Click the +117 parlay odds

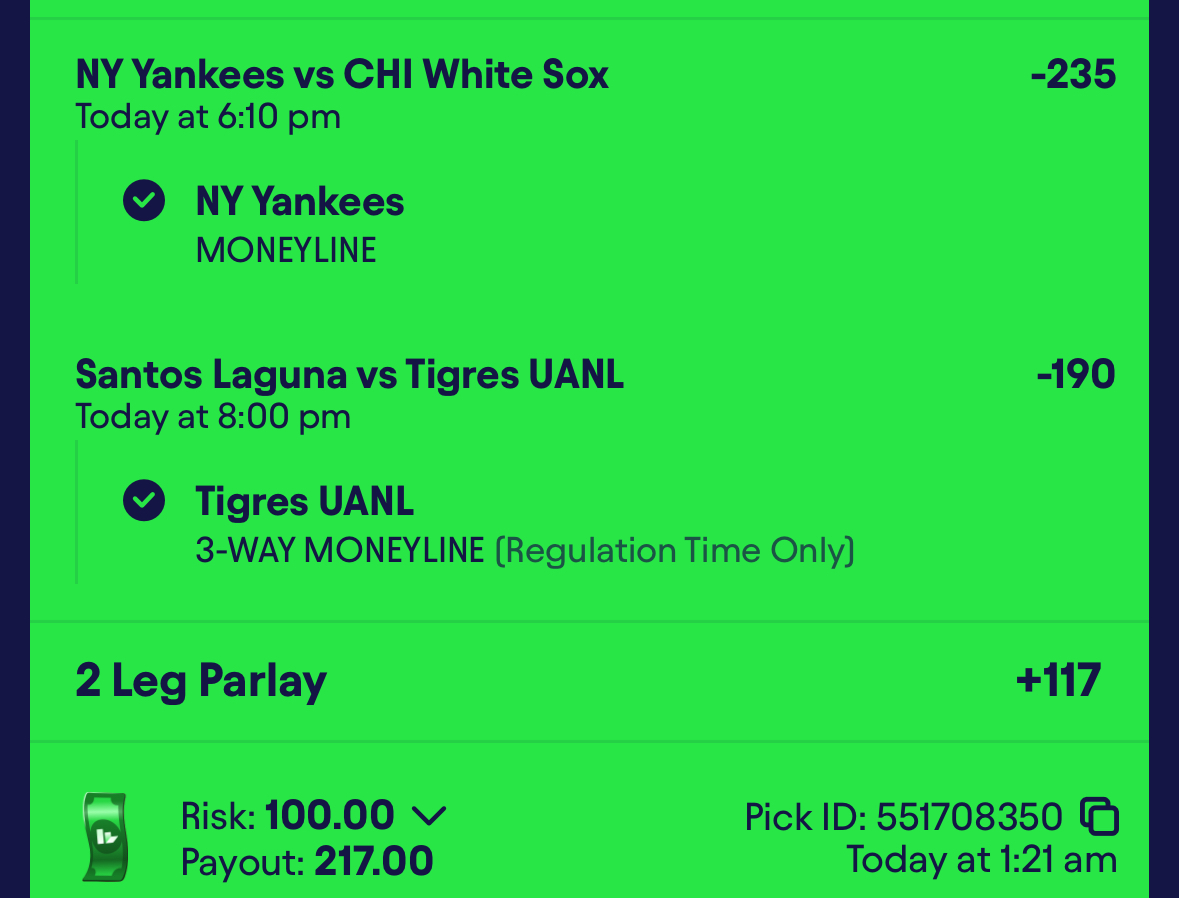pyautogui.click(x=1059, y=681)
